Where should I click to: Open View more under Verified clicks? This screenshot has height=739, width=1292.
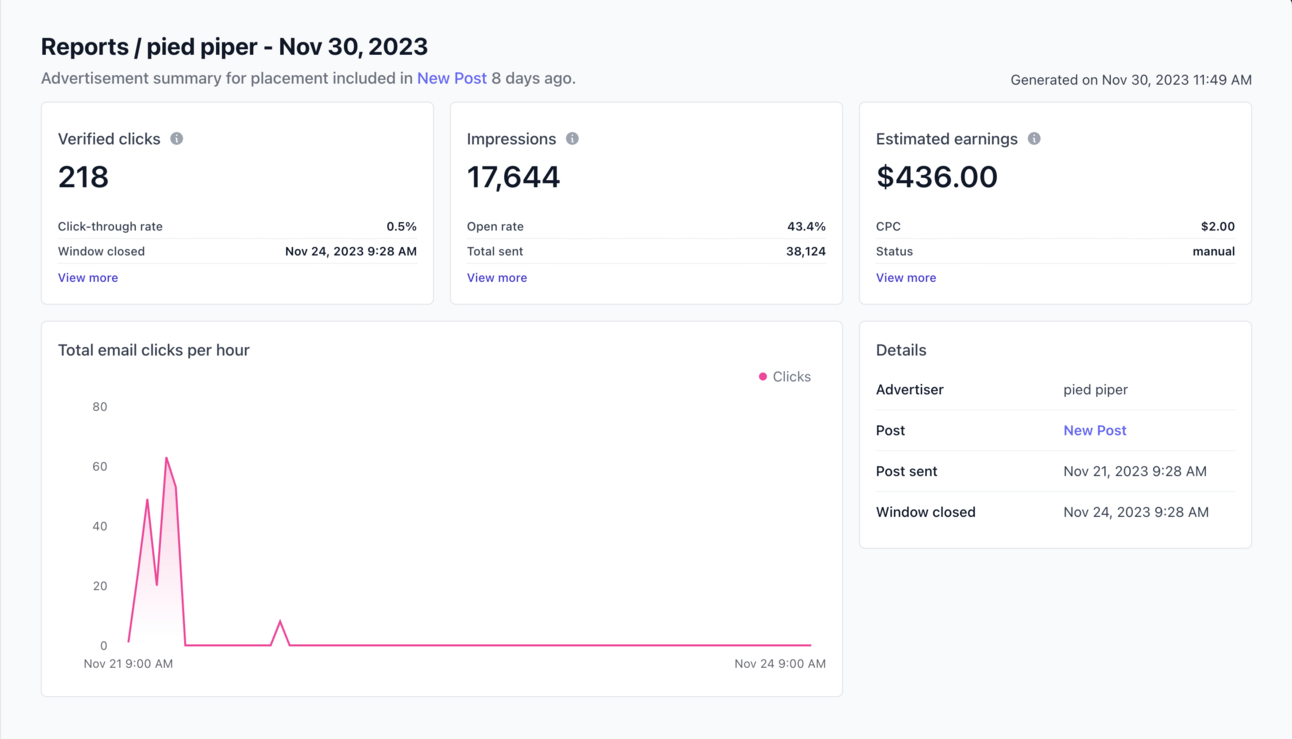(88, 278)
